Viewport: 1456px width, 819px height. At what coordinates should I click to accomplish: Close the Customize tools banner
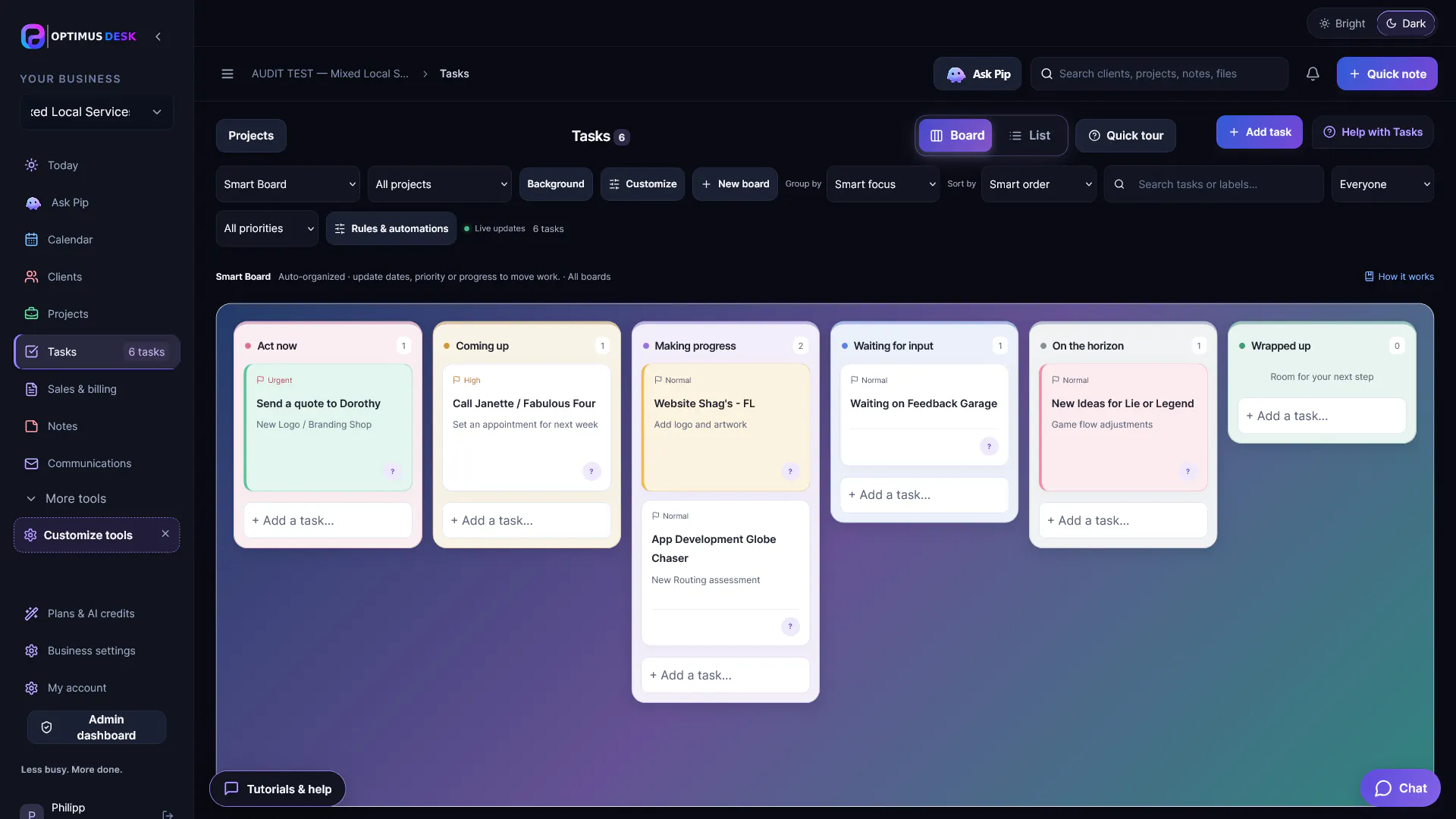(165, 534)
